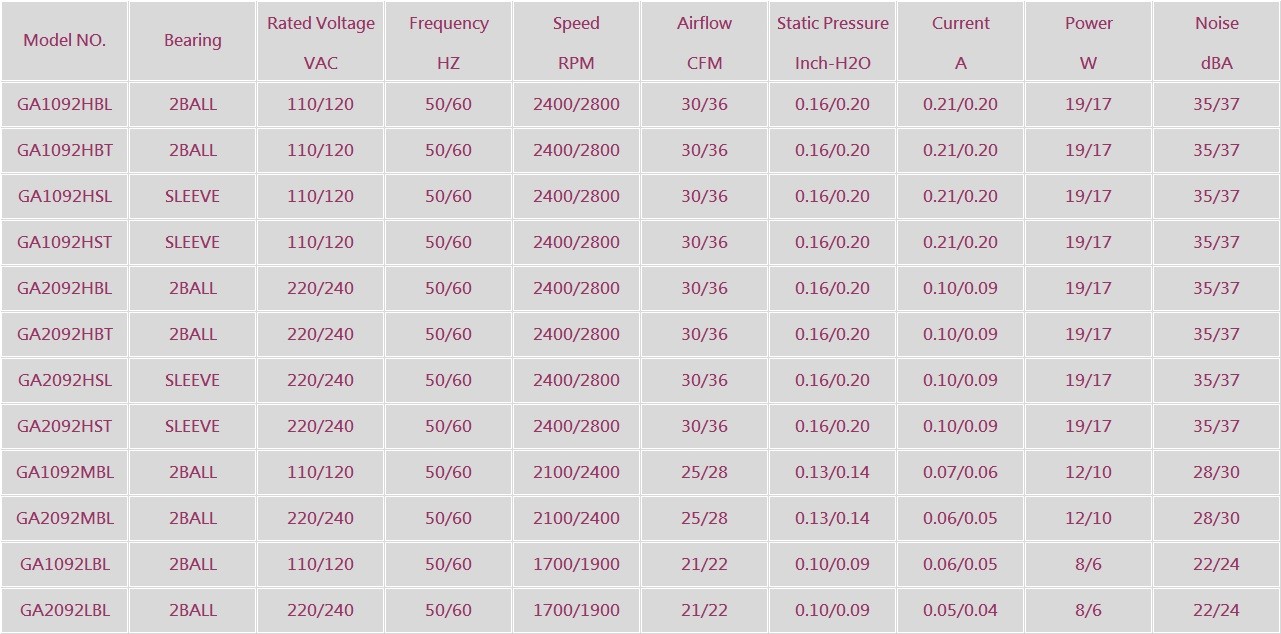Select model GA2092HBL row label
This screenshot has width=1281, height=634.
pyautogui.click(x=65, y=288)
